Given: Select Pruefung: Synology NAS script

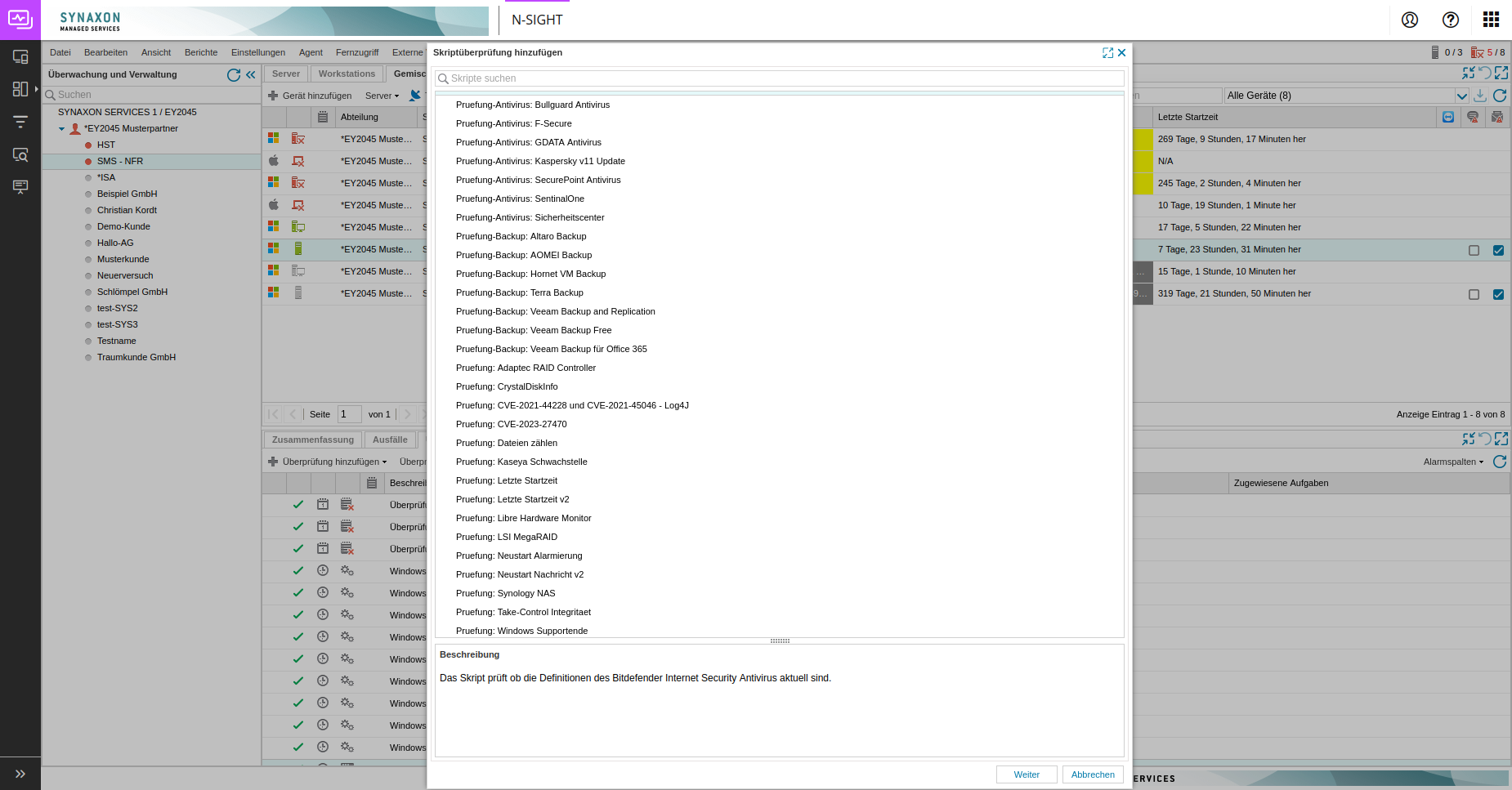Looking at the screenshot, I should coord(506,593).
